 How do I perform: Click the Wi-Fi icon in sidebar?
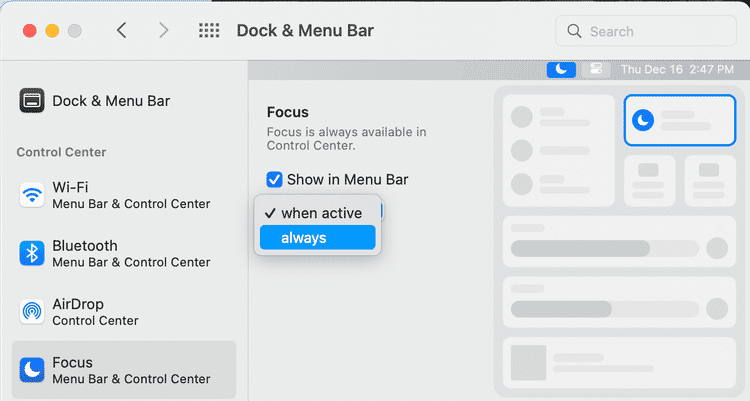[x=33, y=195]
